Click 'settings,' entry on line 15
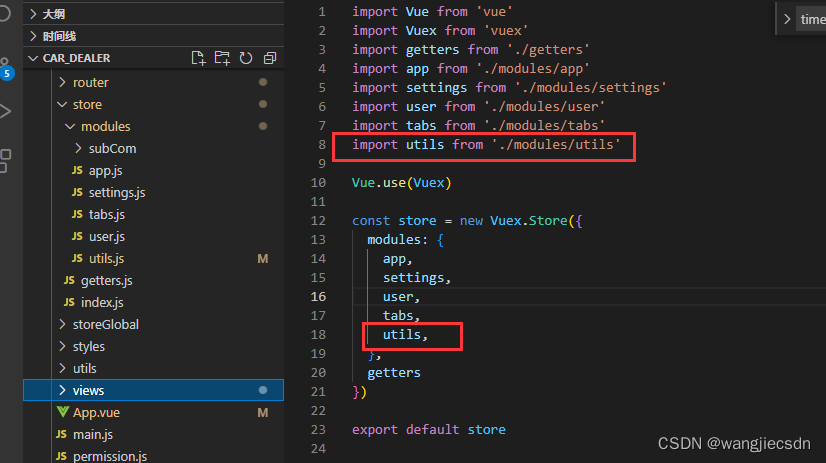Screen dimensions: 826x463 (417, 278)
